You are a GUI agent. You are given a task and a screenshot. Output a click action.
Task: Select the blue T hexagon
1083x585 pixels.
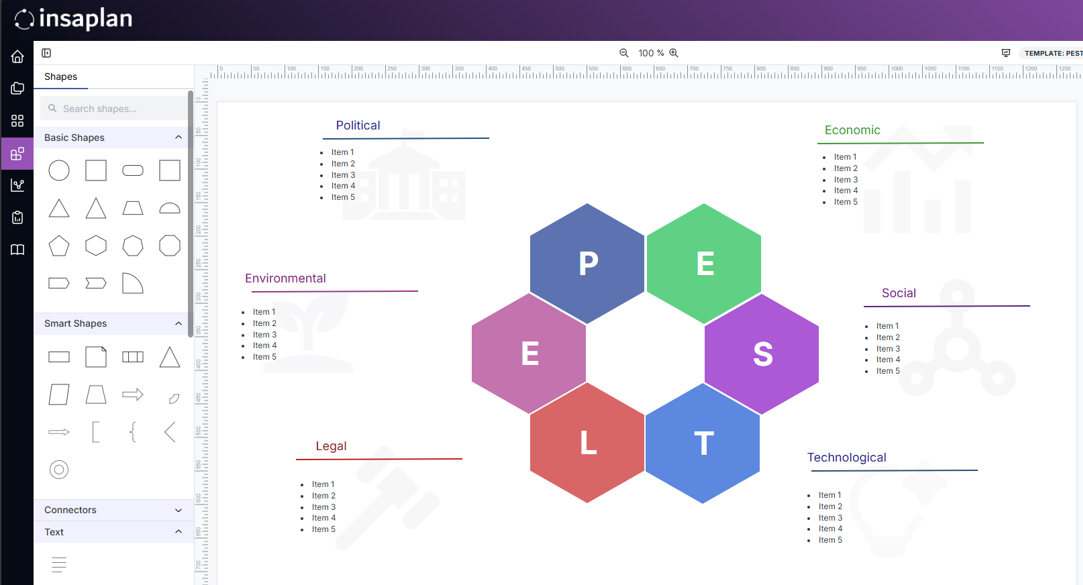tap(703, 443)
